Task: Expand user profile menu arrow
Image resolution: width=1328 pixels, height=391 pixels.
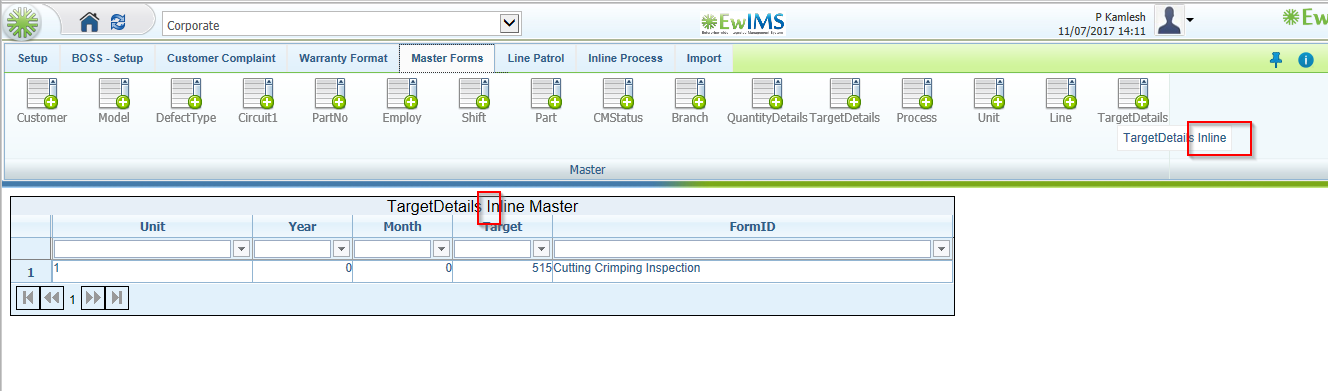Action: [1190, 20]
